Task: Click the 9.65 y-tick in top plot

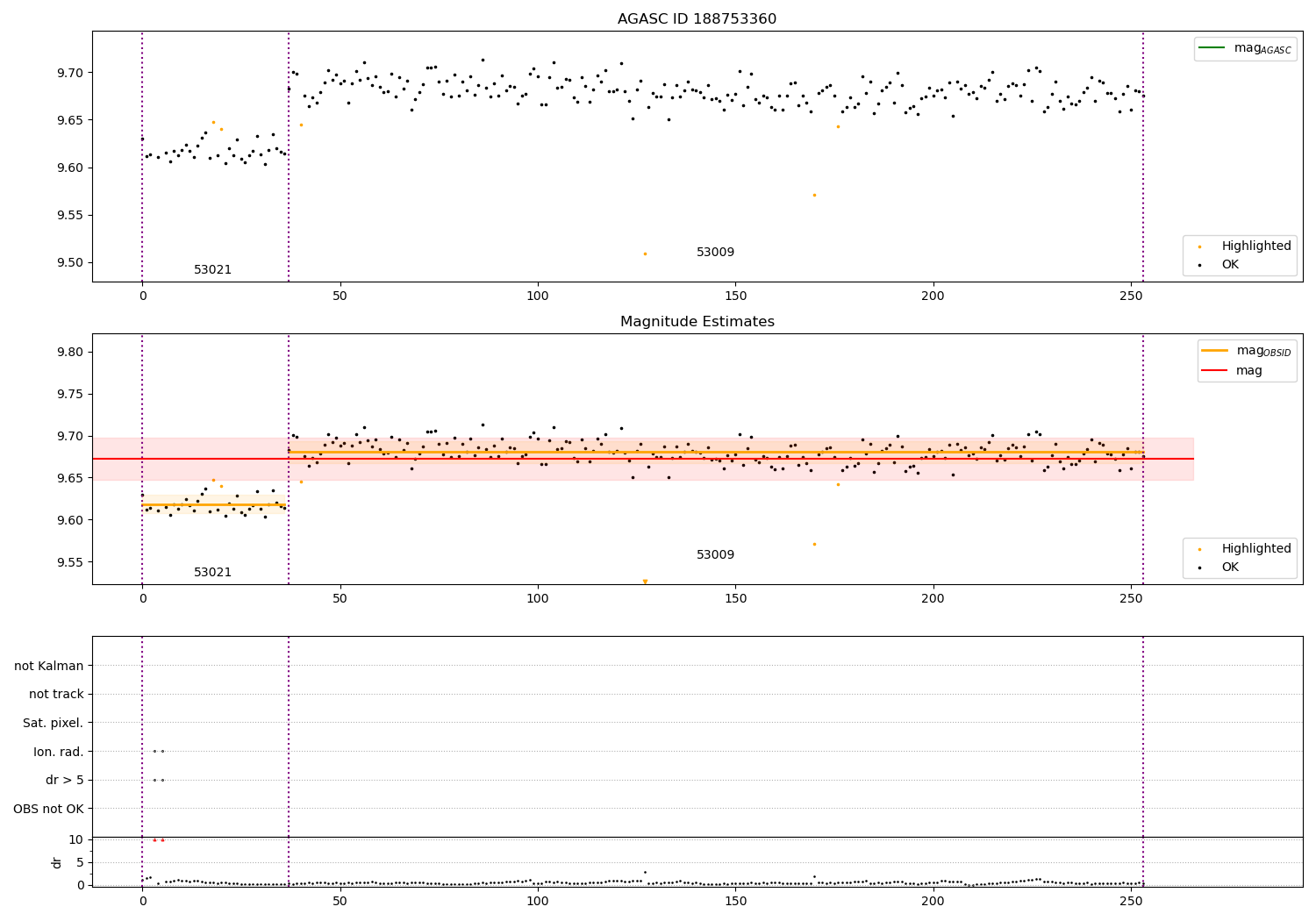Action: coord(69,120)
